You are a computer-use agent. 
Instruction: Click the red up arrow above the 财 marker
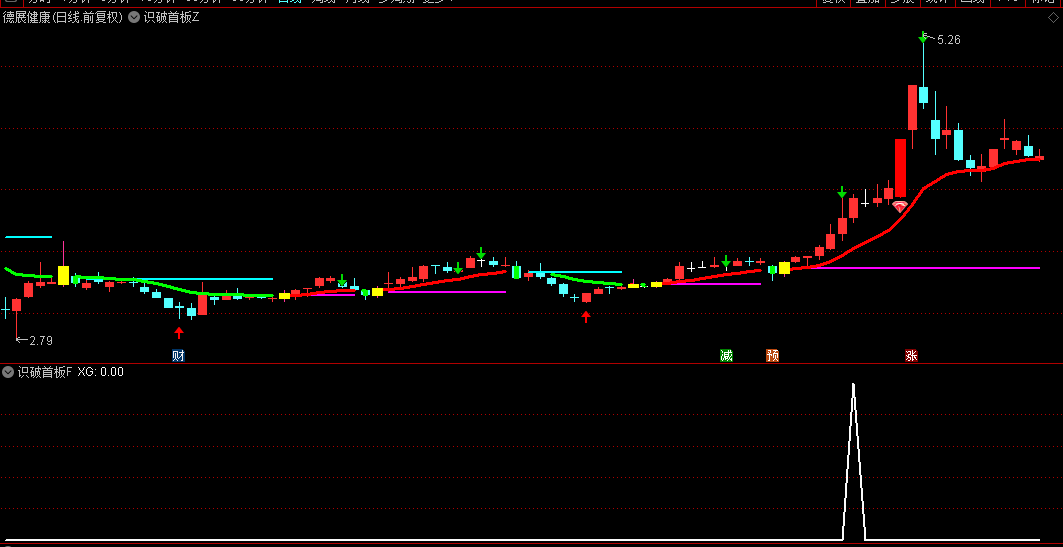179,332
